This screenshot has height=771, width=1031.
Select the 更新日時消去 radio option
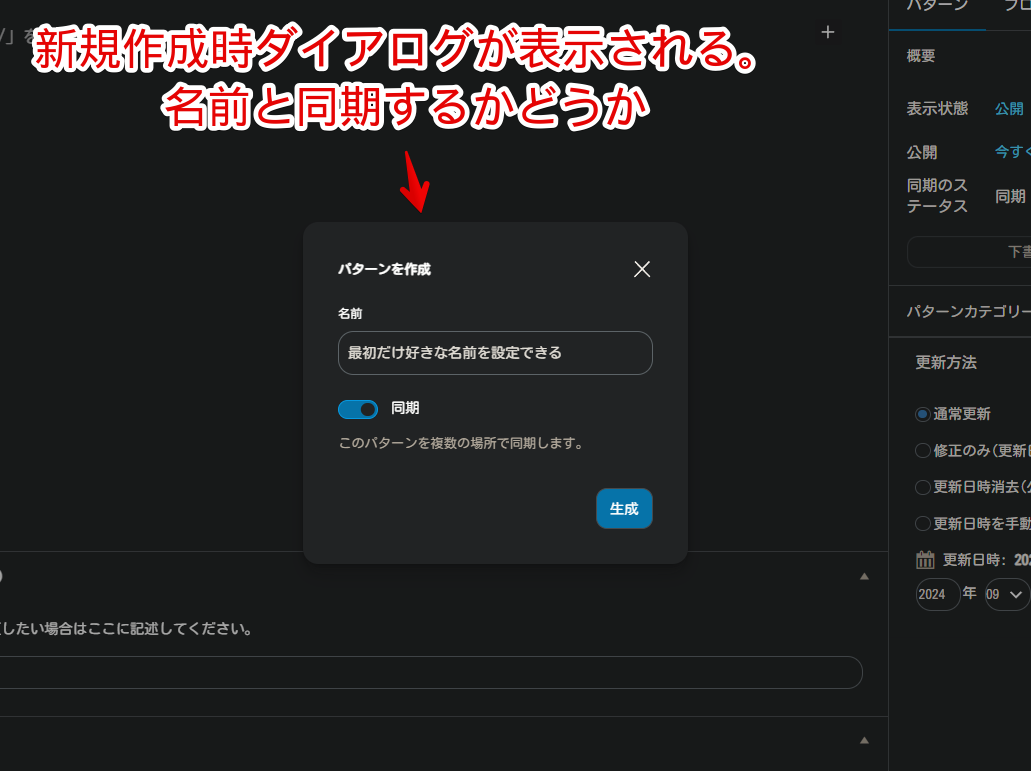pyautogui.click(x=923, y=487)
